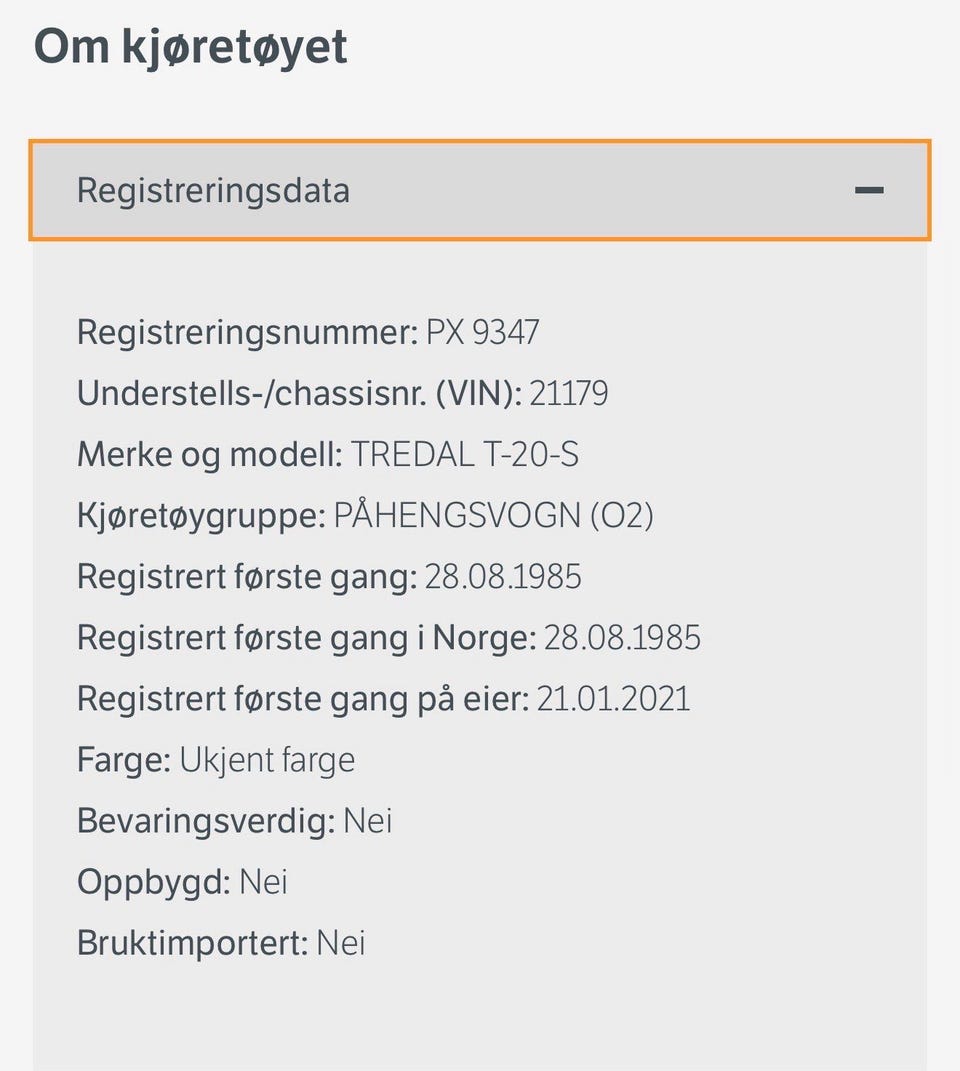
Task: Click the "Ukjent farge" colour value
Action: pyautogui.click(x=267, y=760)
